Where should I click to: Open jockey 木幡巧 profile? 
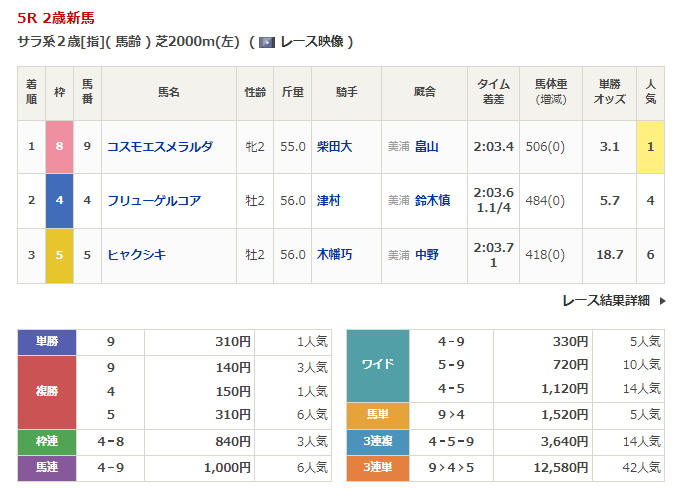pos(334,255)
